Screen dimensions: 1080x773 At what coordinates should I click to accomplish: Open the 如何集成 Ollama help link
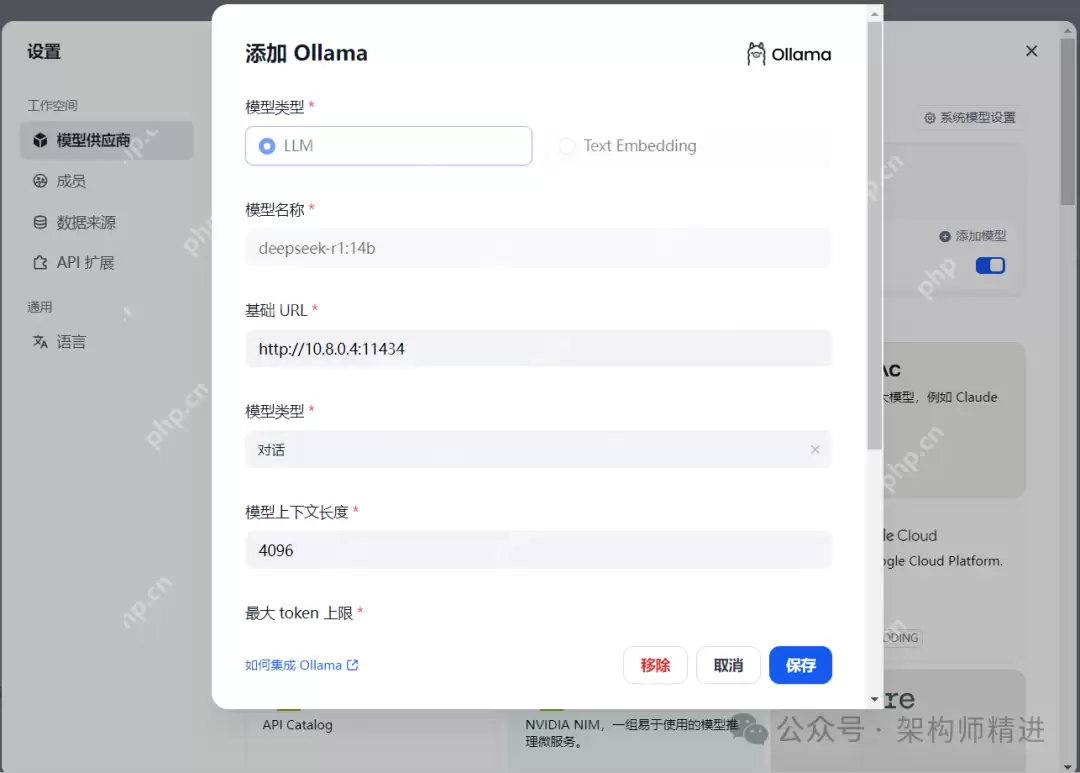click(301, 664)
